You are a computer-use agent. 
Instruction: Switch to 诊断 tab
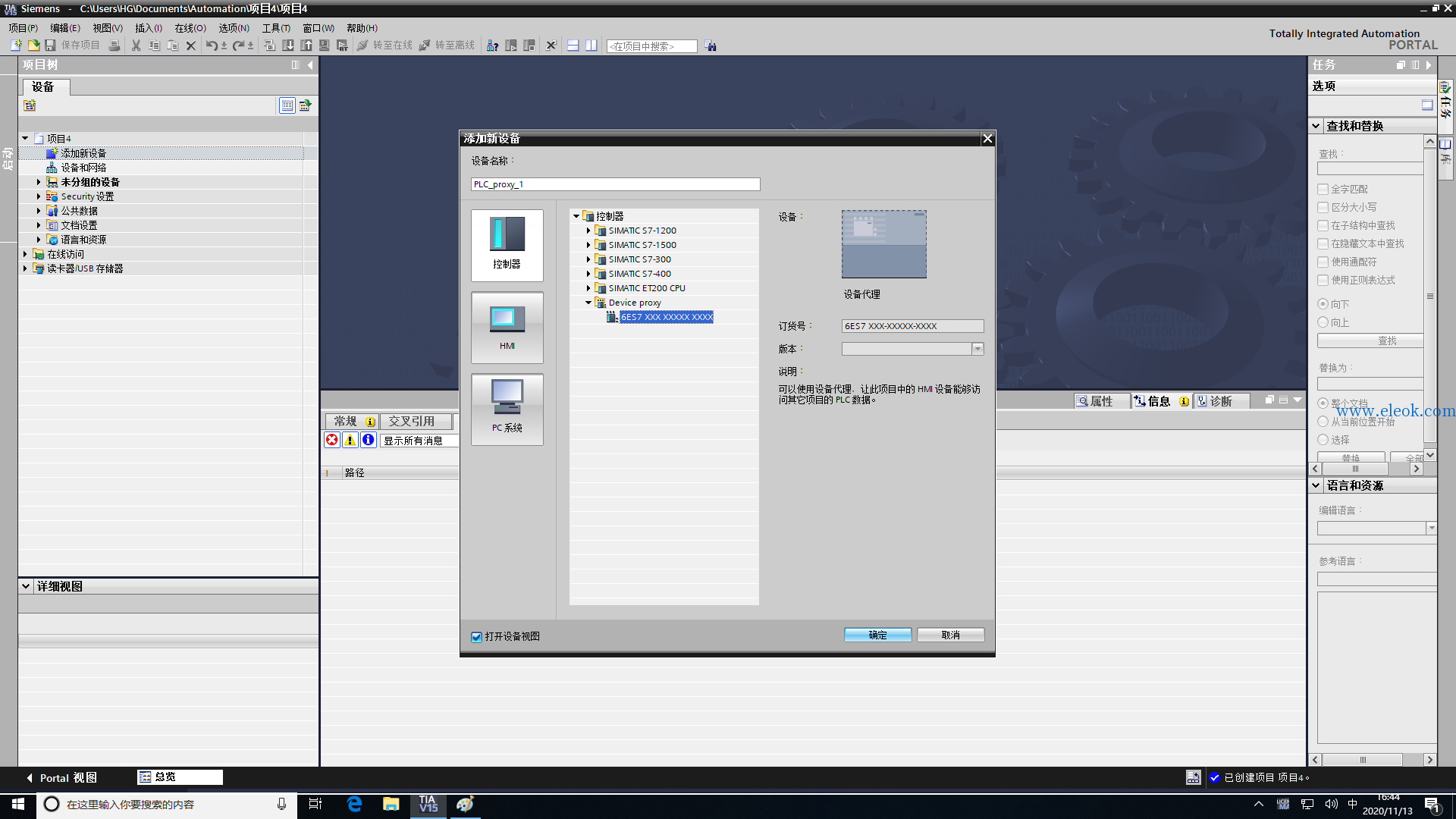1222,401
